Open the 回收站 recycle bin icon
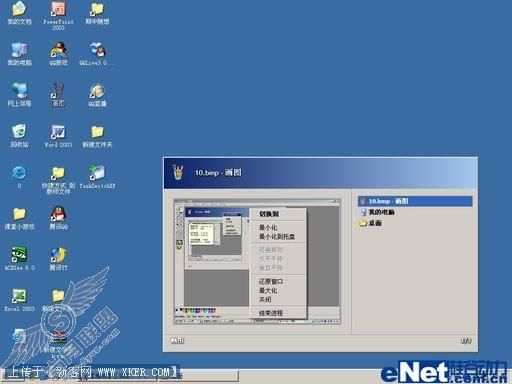 point(19,136)
